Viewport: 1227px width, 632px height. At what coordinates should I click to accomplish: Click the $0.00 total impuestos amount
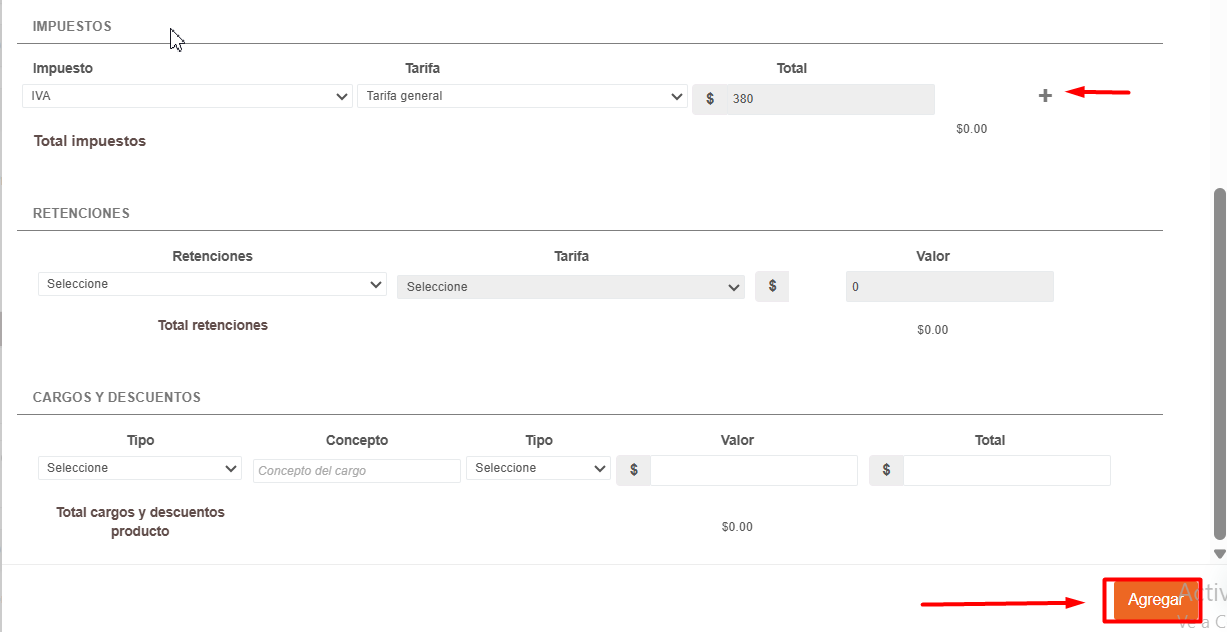[972, 129]
